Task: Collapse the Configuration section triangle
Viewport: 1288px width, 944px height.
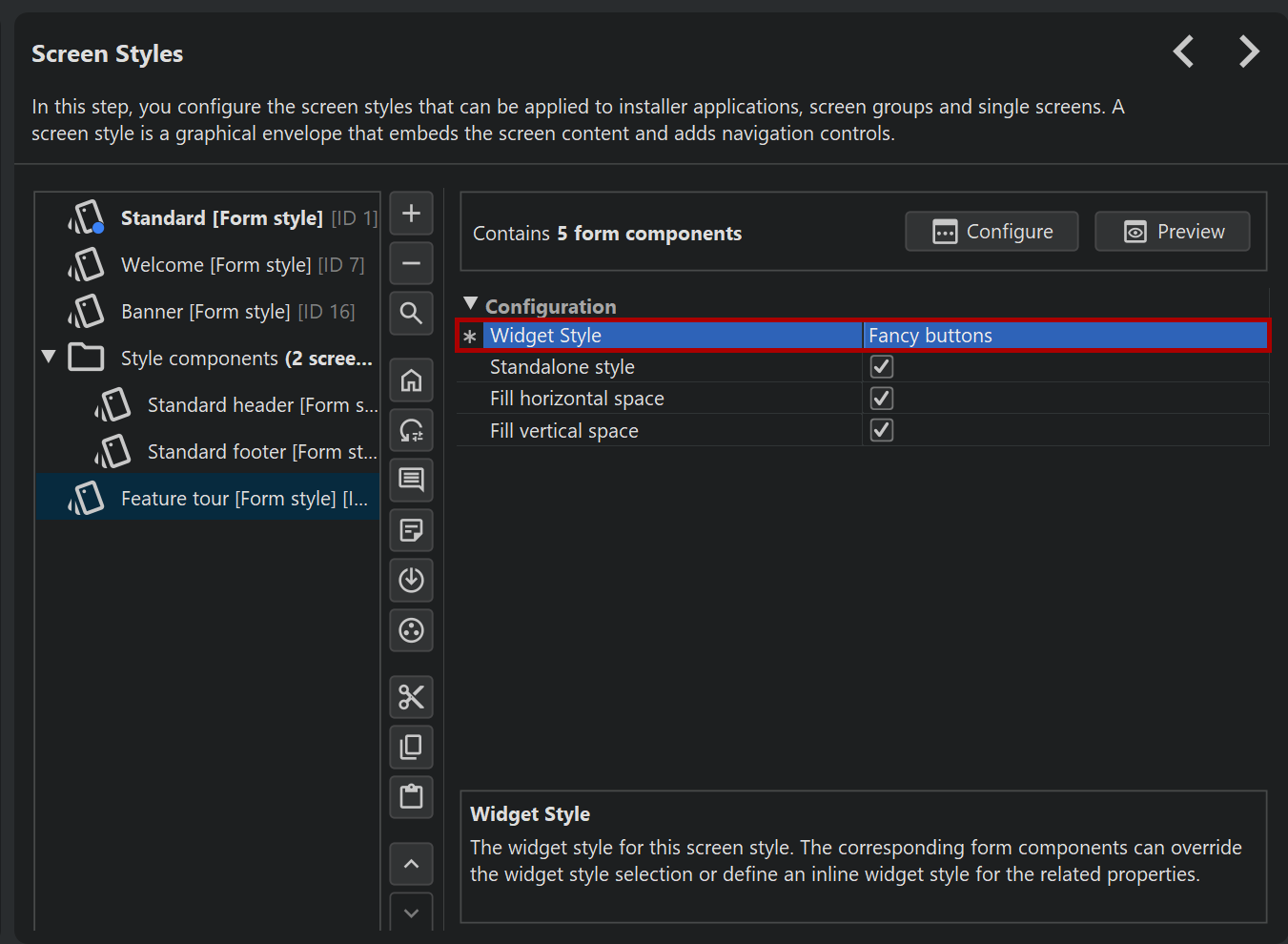Action: click(x=470, y=304)
